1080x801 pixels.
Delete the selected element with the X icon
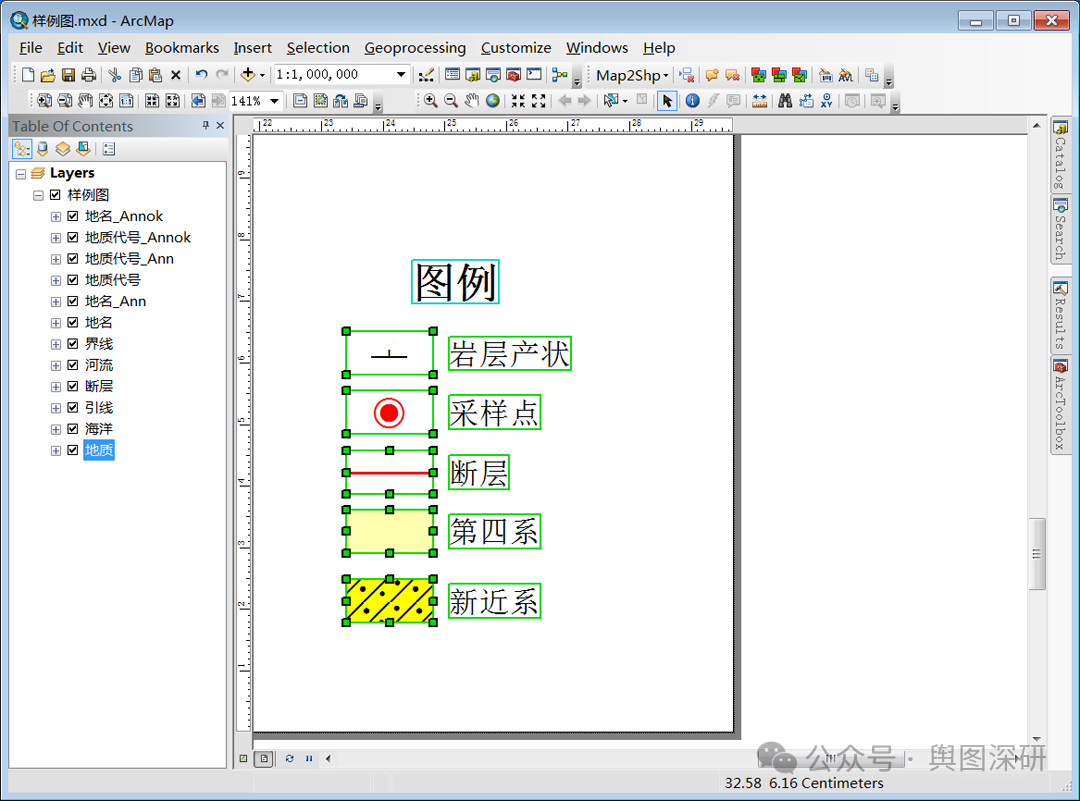pos(176,75)
